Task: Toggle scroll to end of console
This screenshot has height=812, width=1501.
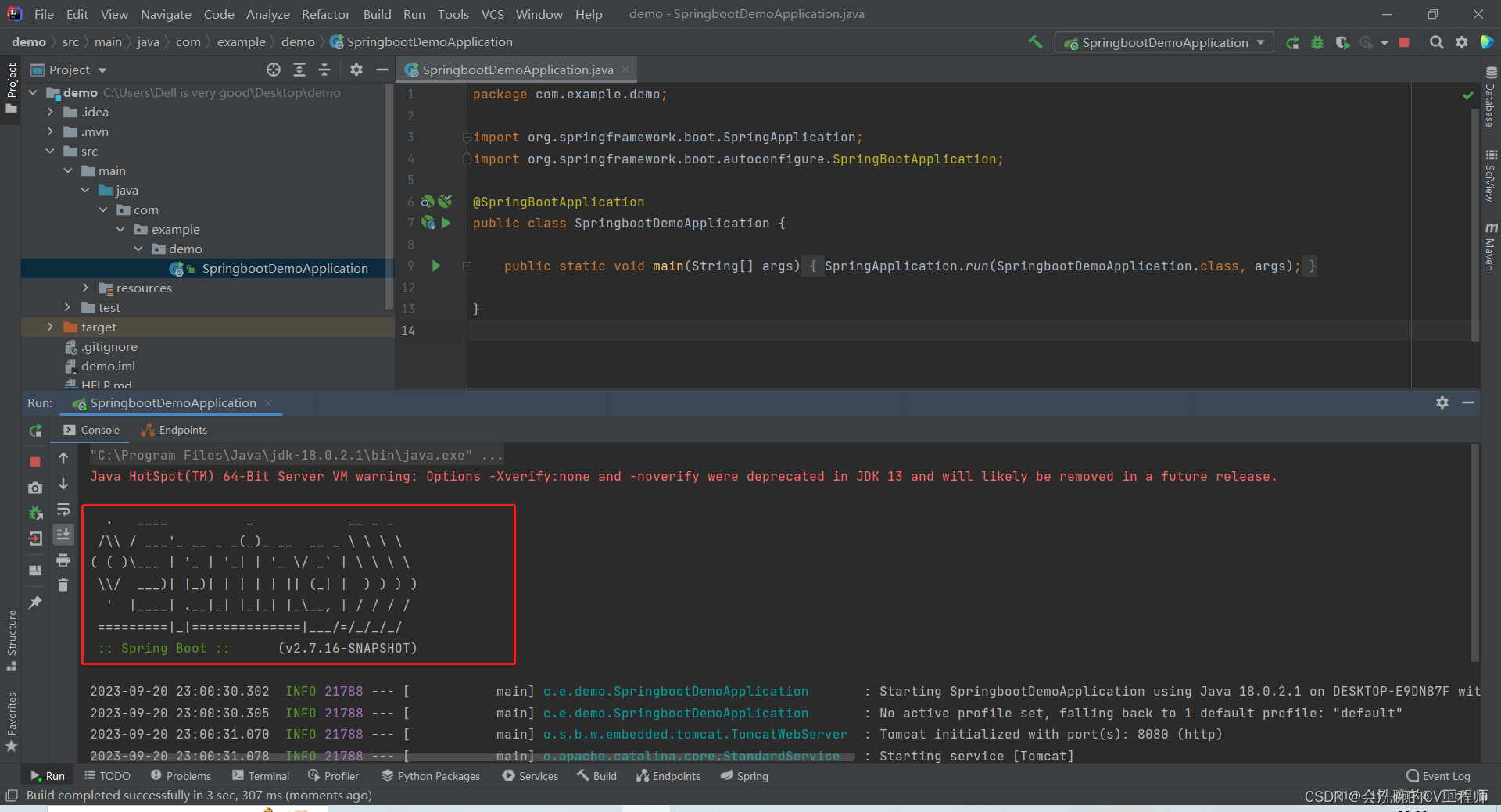Action: pyautogui.click(x=63, y=535)
